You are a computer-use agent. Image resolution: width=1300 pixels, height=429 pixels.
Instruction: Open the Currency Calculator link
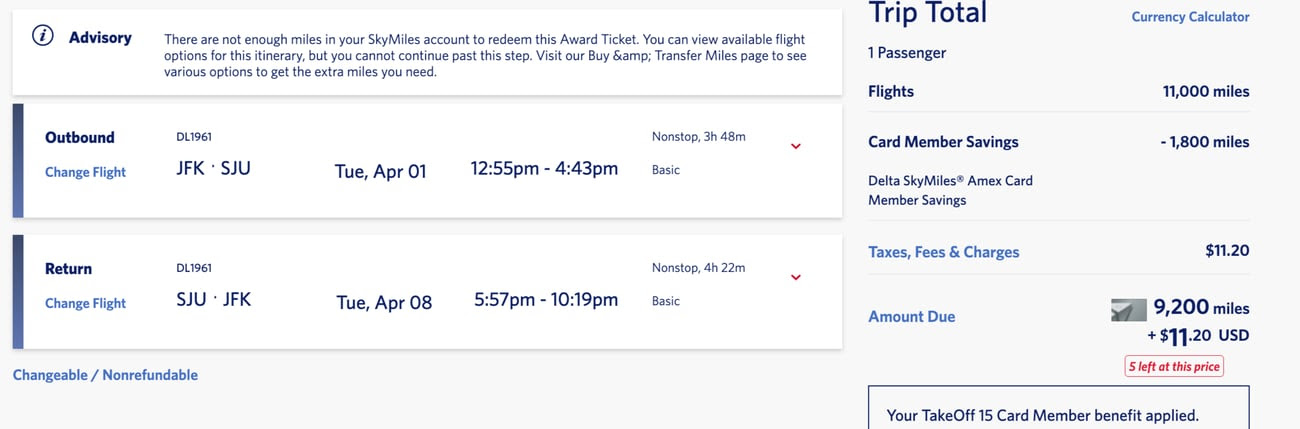pos(1190,17)
